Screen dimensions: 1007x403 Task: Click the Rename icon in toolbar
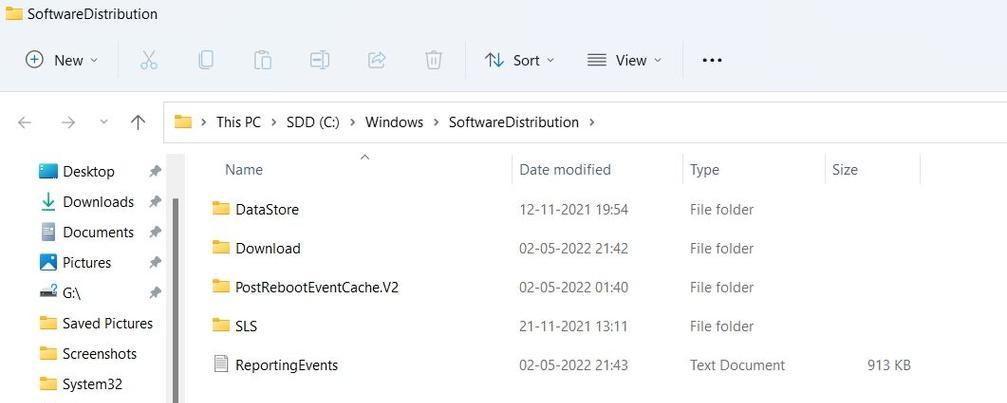click(x=320, y=60)
